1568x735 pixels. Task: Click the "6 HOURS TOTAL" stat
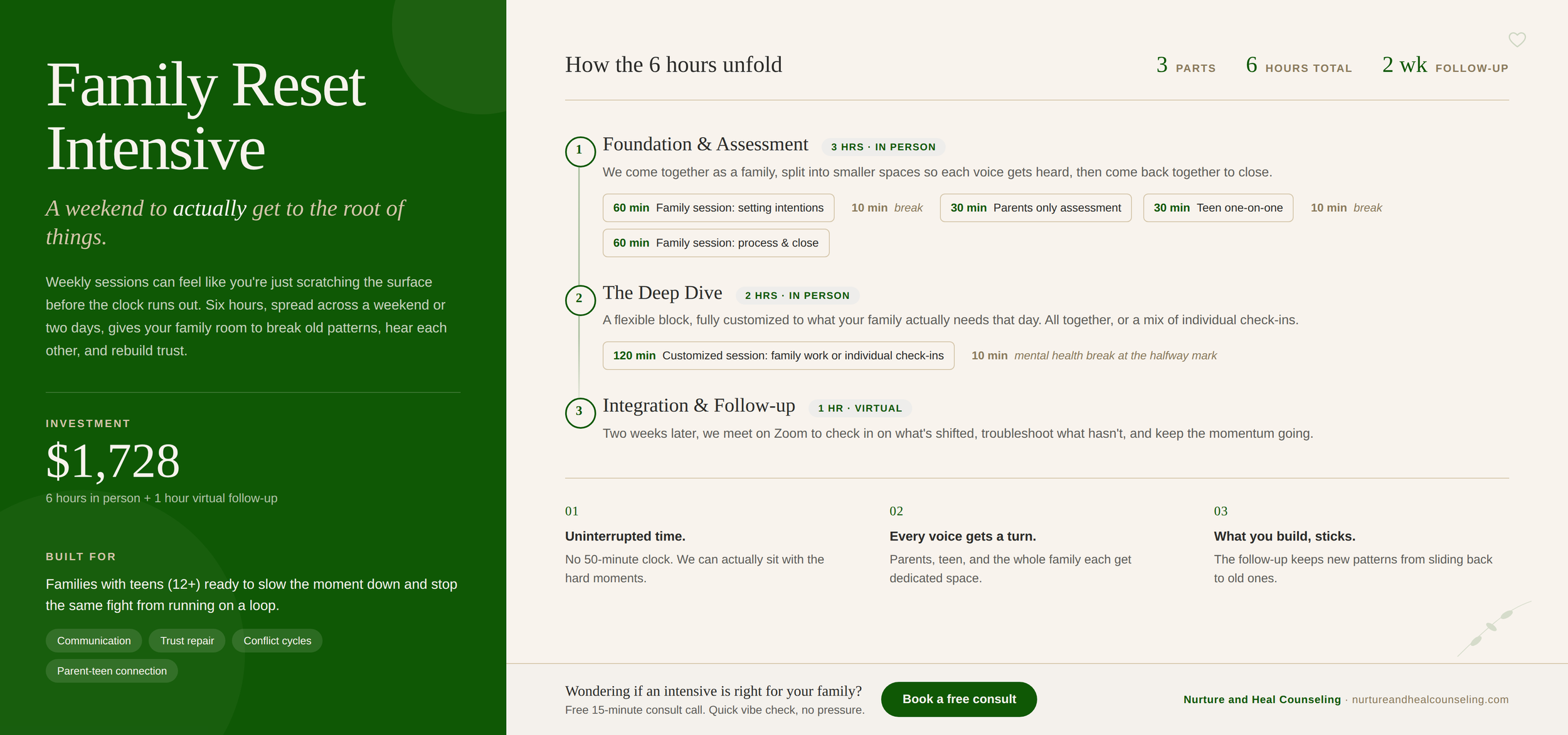[1298, 65]
